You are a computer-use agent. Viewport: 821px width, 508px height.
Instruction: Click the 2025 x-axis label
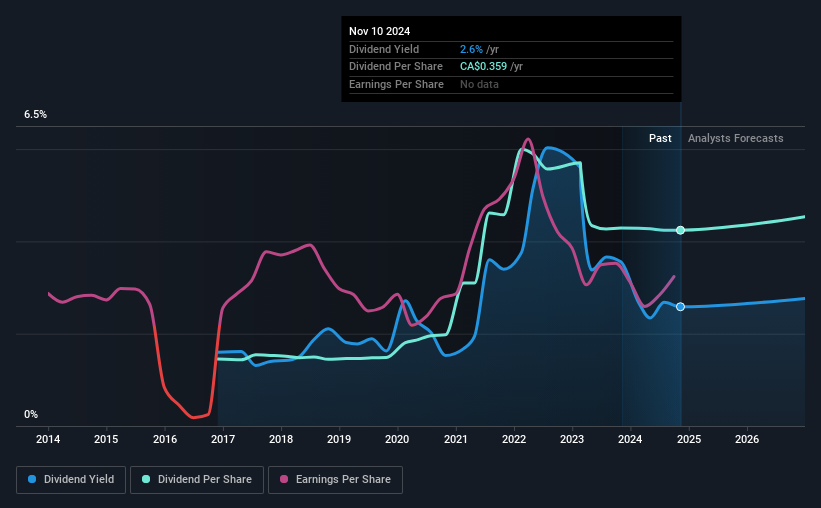coord(689,439)
